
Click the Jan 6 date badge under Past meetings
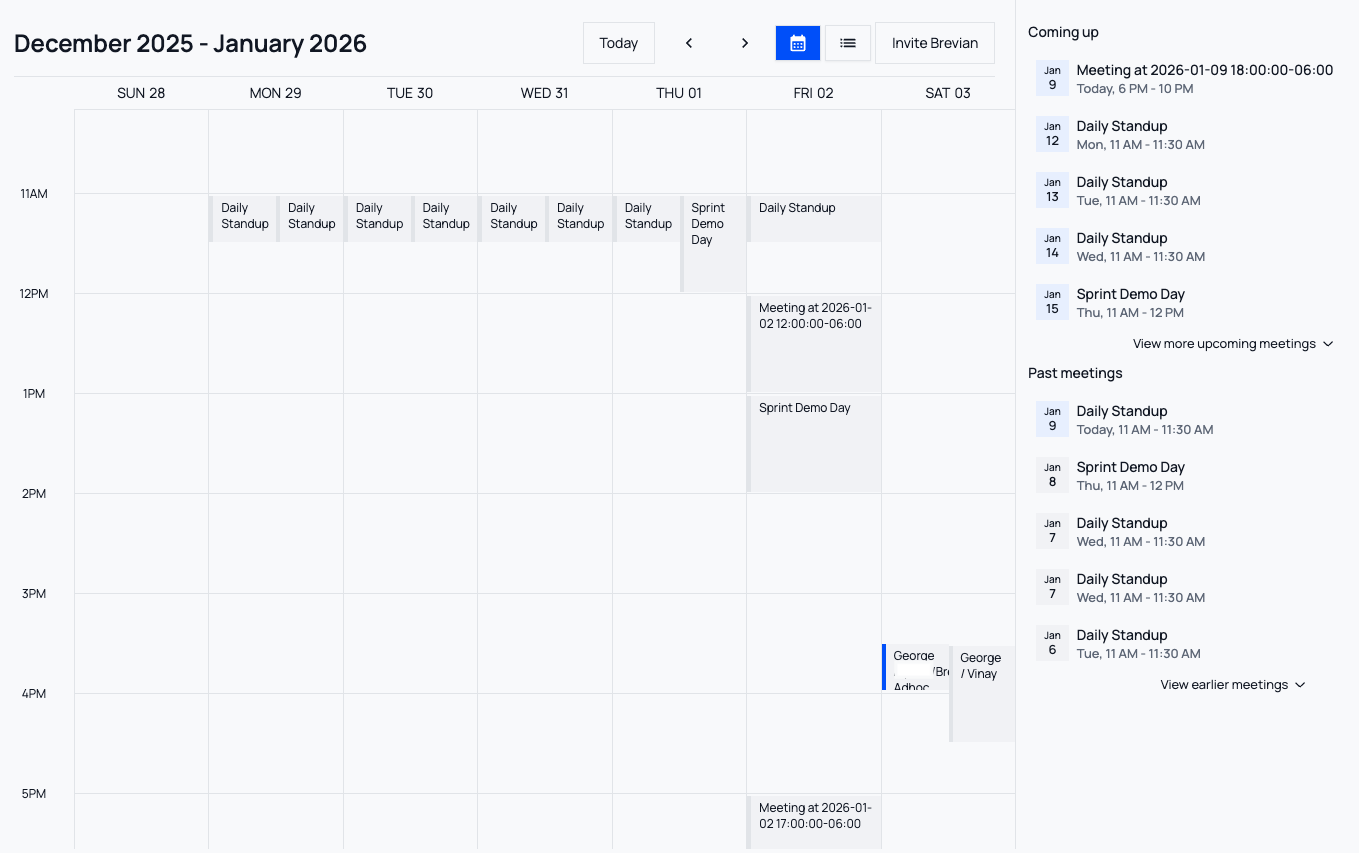click(x=1052, y=641)
